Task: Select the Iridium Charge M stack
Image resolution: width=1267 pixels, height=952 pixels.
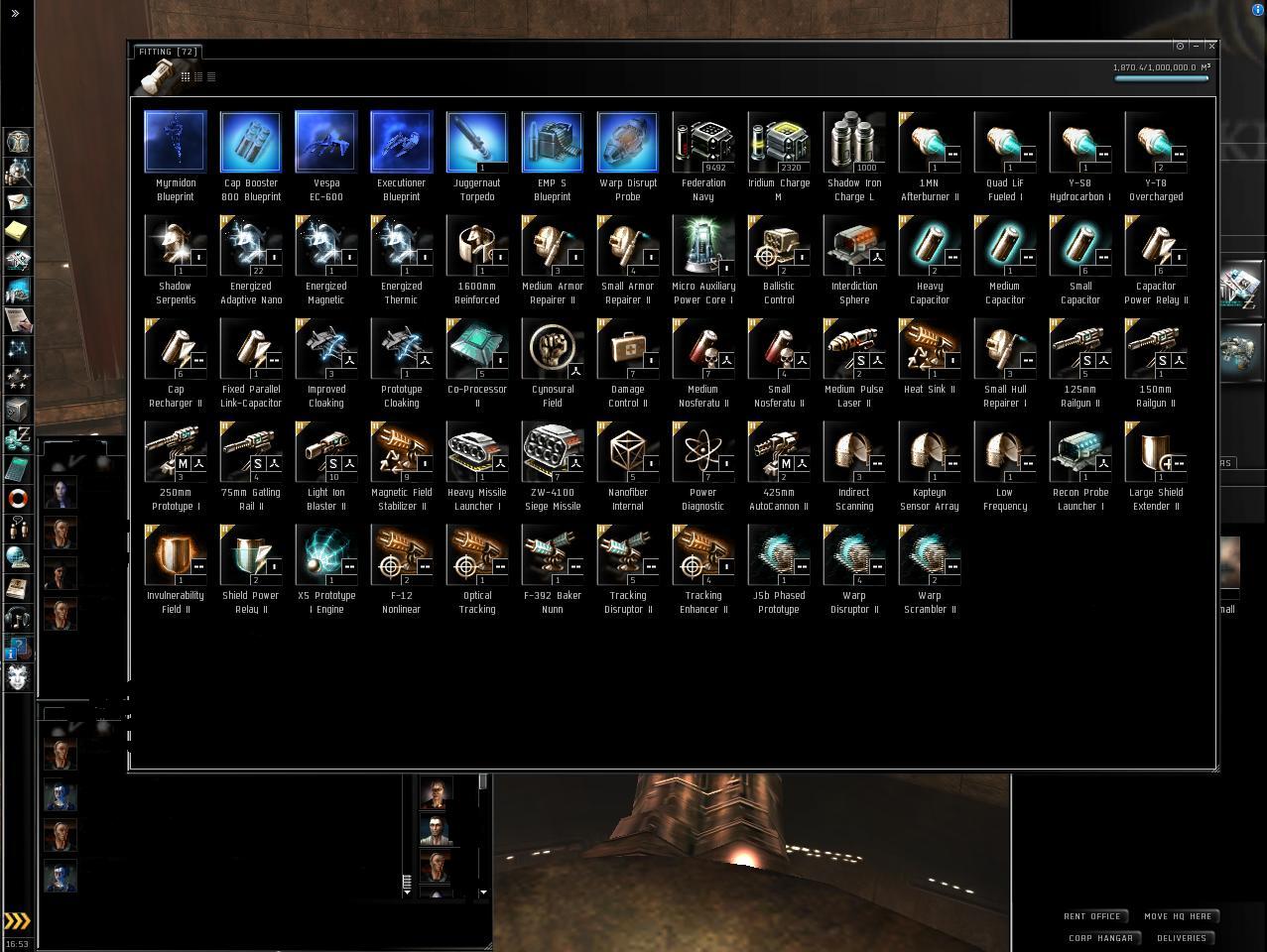Action: (x=779, y=155)
